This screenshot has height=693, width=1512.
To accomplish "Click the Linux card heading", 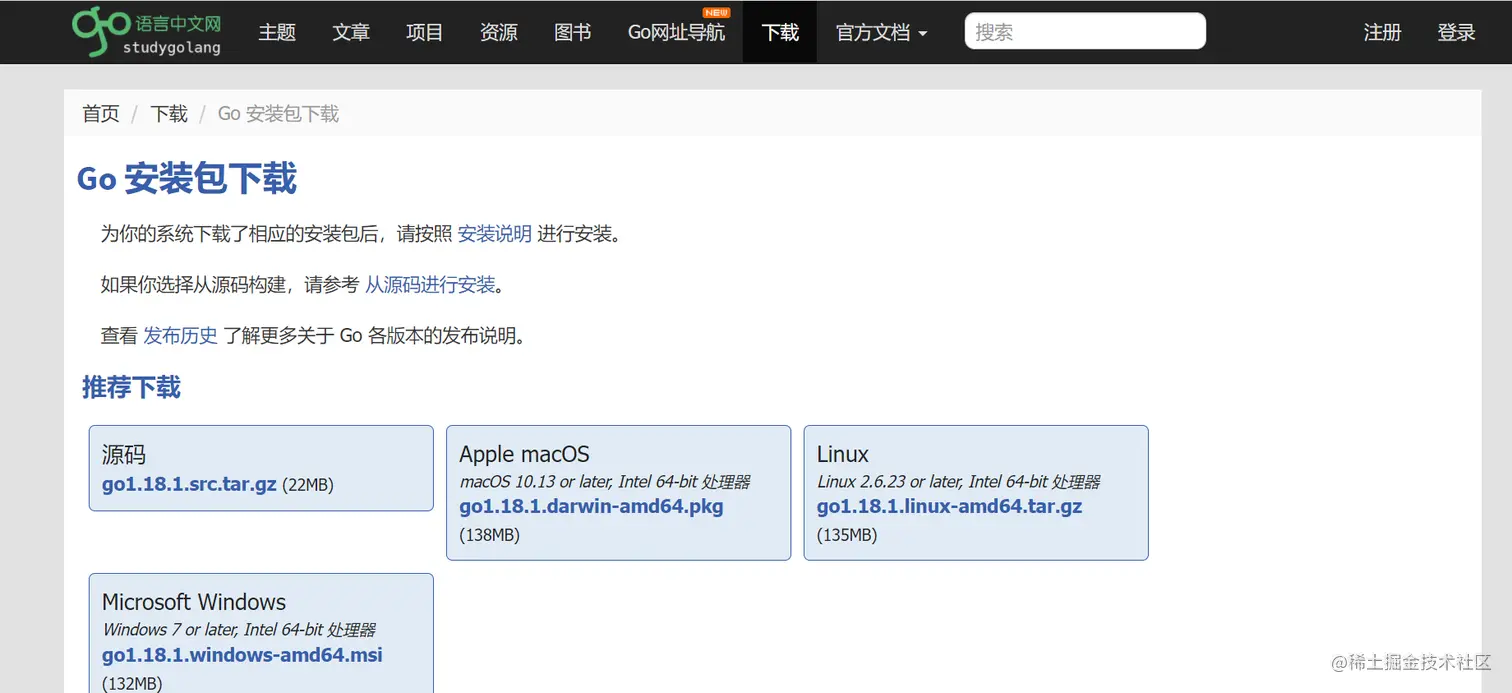I will click(842, 455).
